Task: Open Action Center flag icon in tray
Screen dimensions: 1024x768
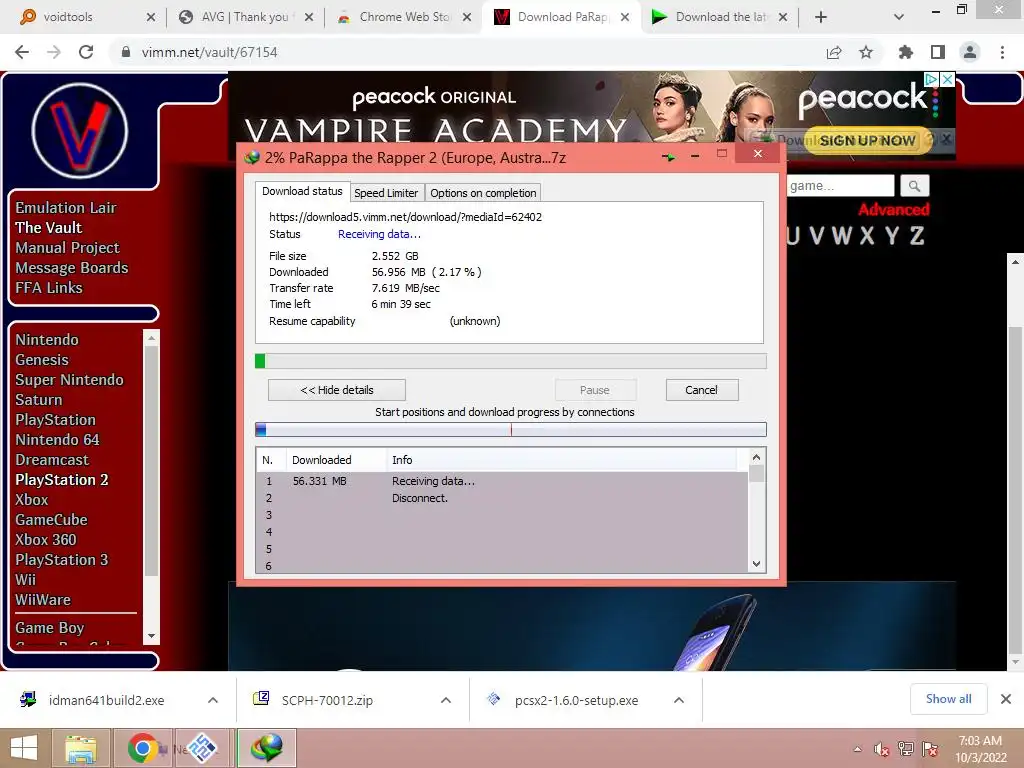Action: click(930, 749)
